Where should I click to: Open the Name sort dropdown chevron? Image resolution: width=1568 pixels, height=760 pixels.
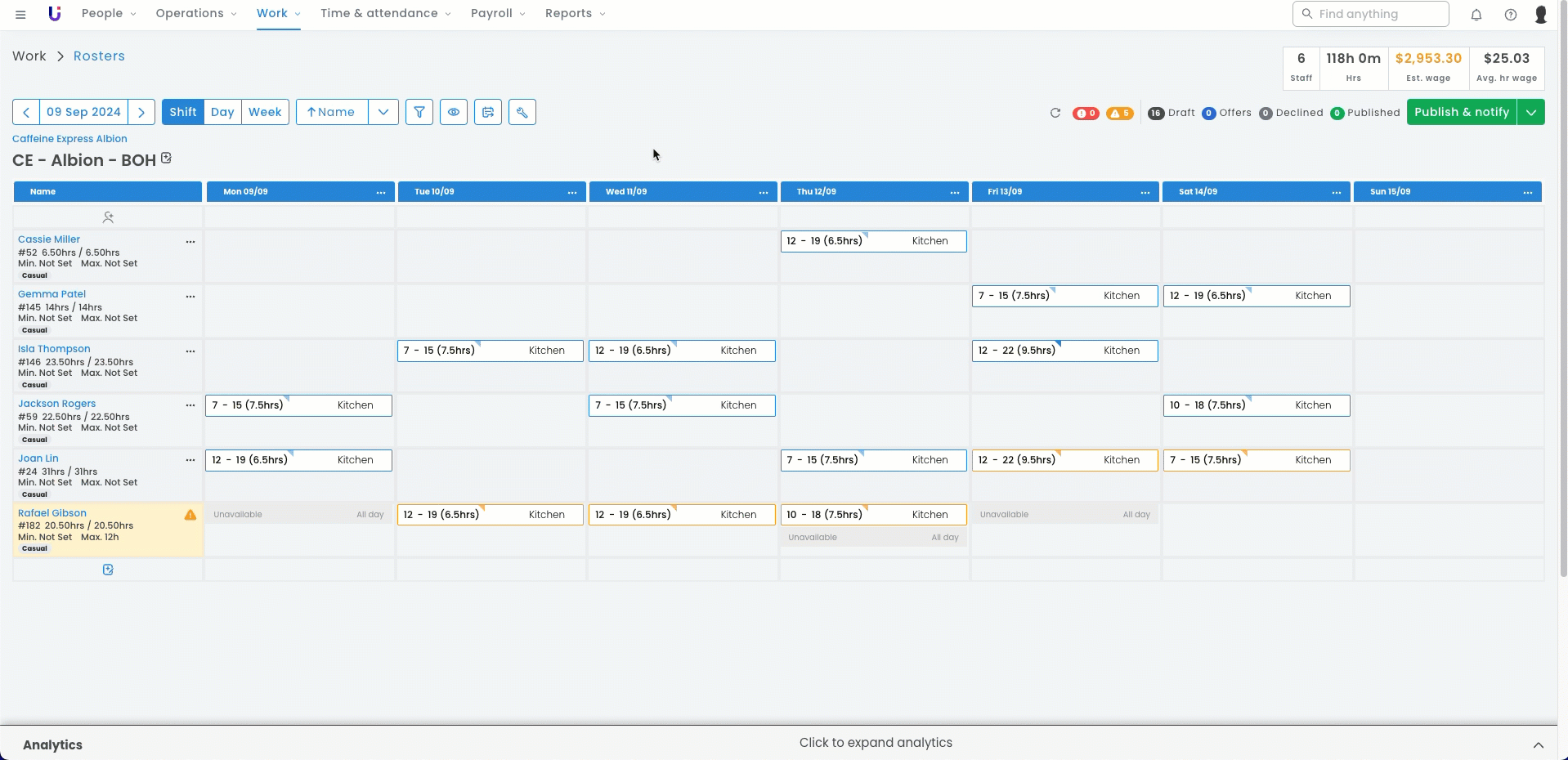click(x=383, y=112)
